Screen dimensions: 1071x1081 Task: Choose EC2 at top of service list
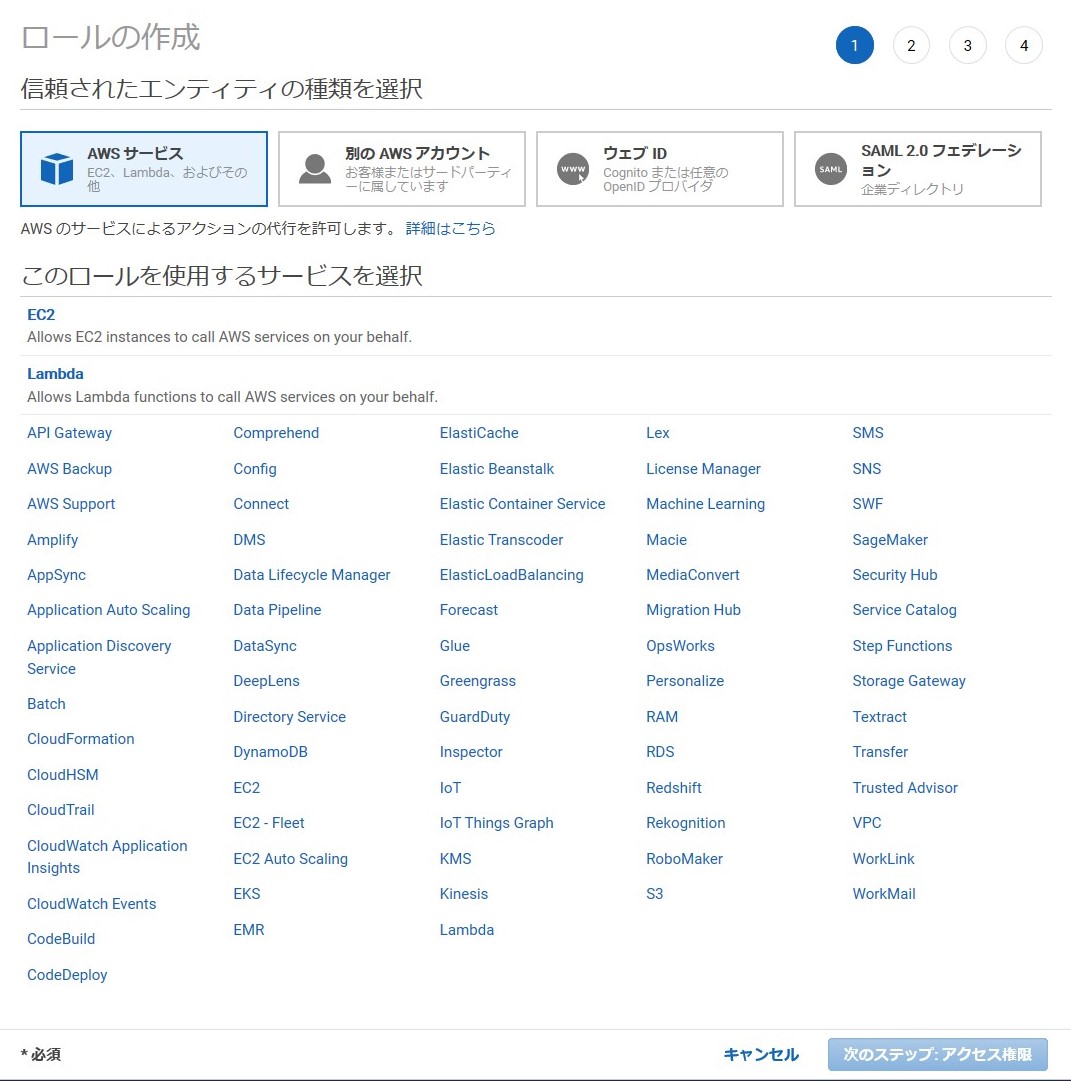coord(41,314)
